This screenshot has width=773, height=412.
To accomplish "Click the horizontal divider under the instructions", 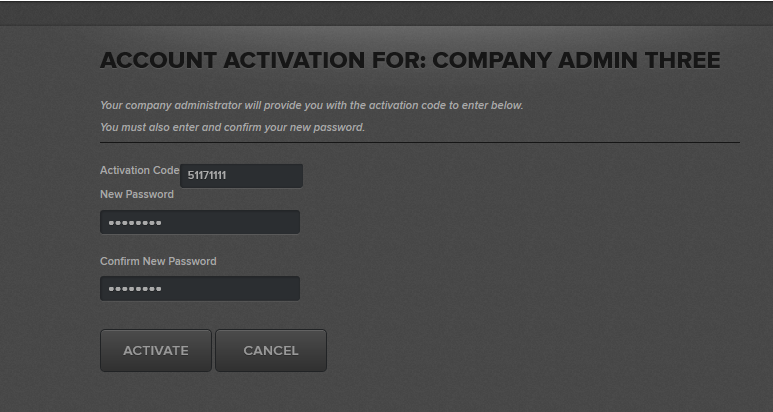I will (x=420, y=142).
